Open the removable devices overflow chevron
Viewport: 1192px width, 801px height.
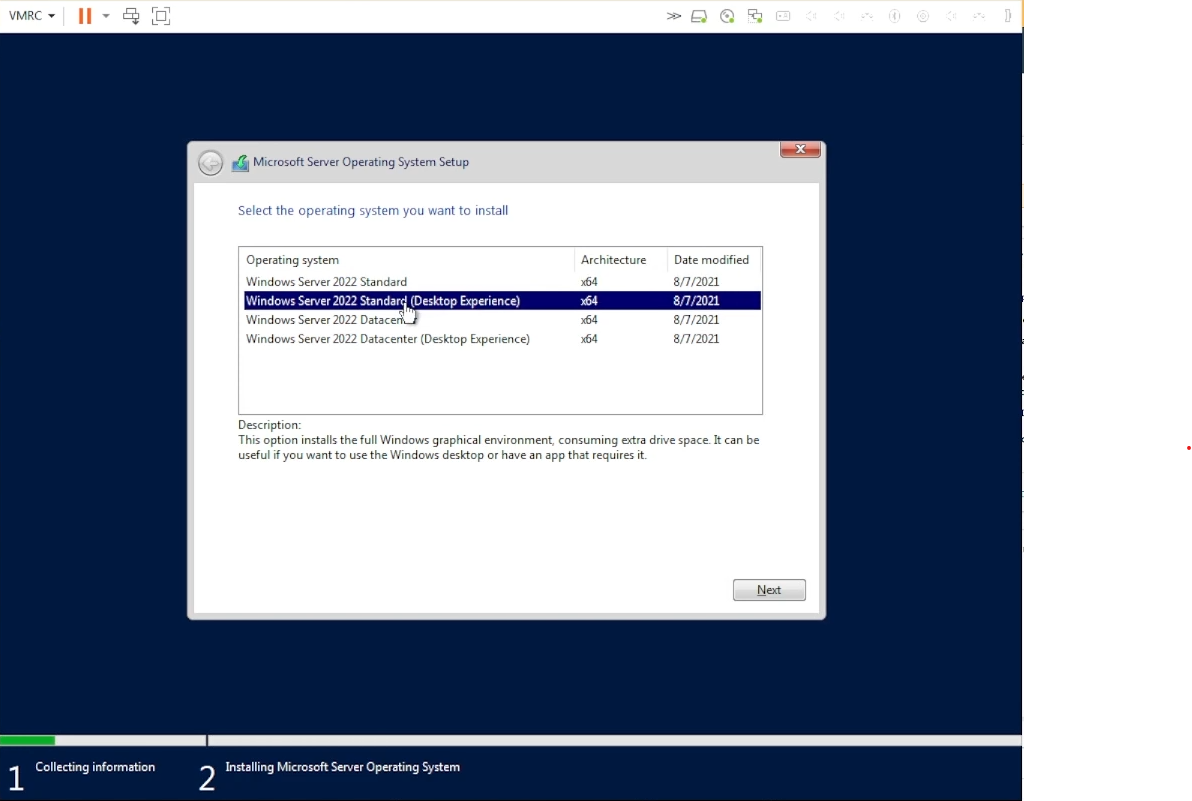(674, 15)
